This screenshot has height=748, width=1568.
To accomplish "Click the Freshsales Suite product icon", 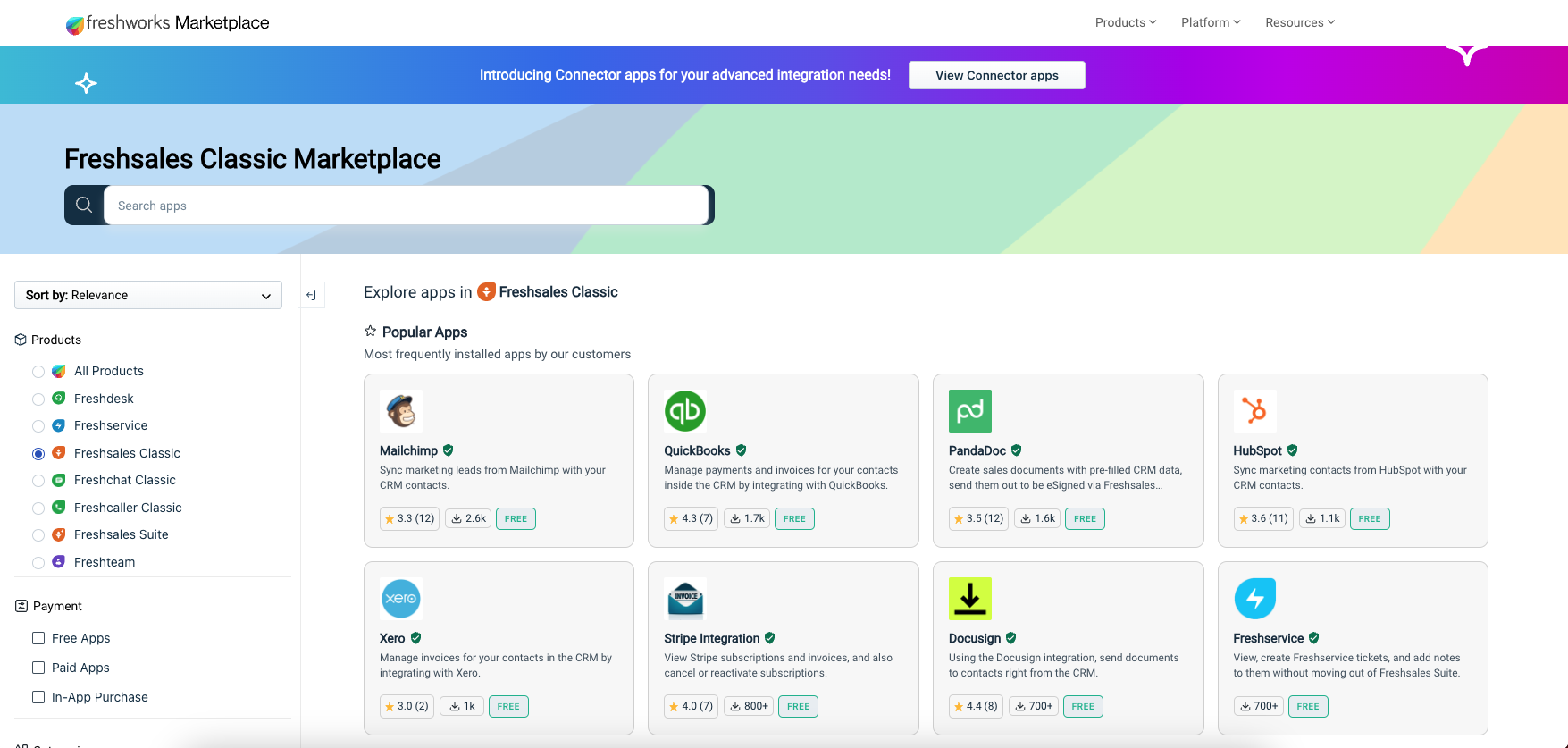I will (59, 534).
